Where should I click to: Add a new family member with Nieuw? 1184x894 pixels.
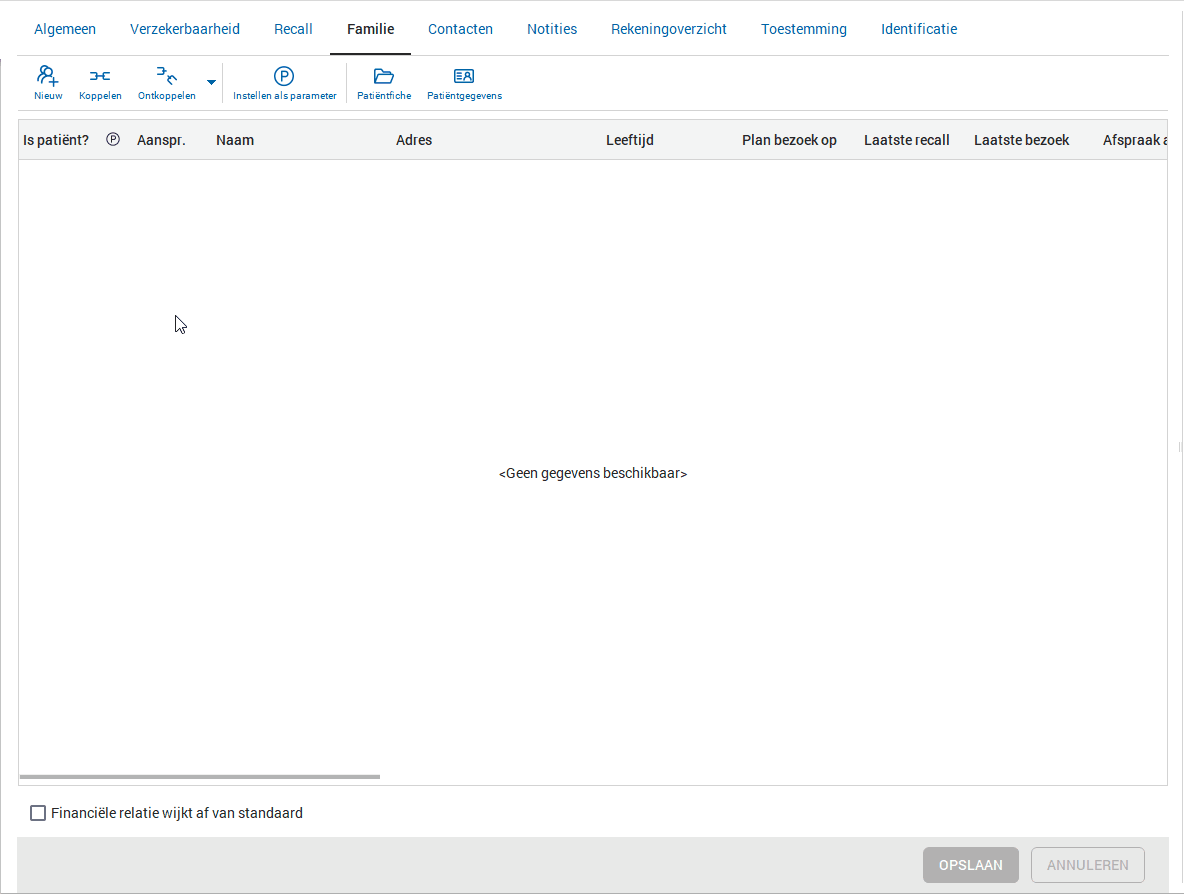48,83
